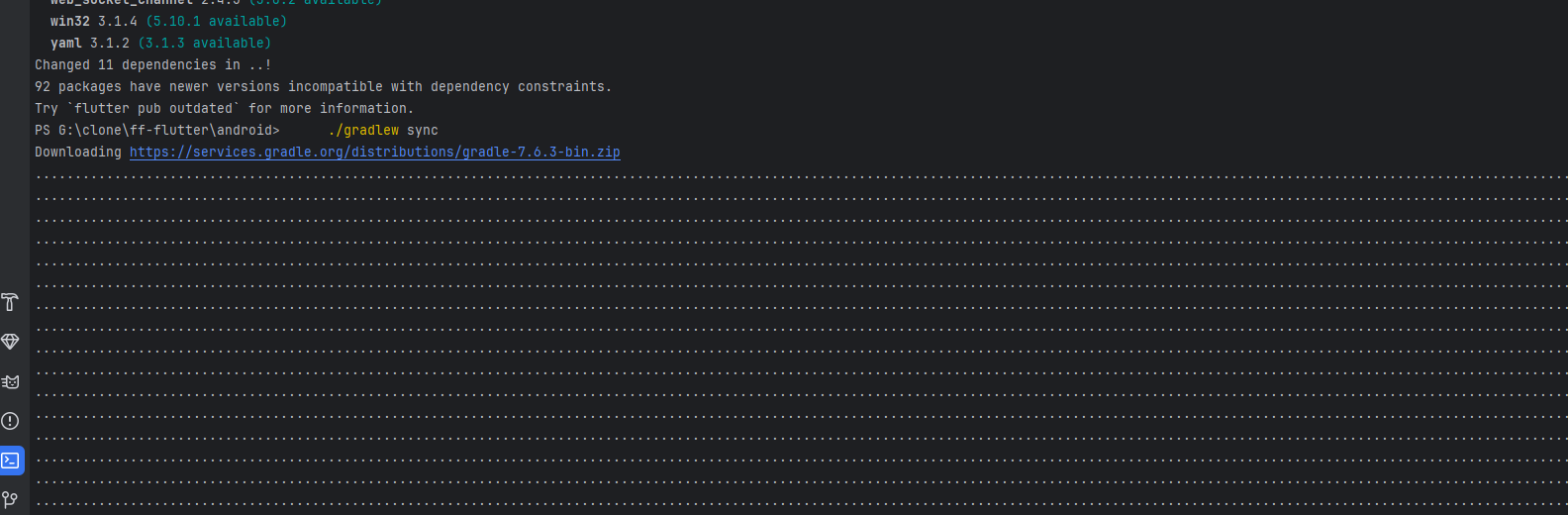Screen dimensions: 1568x515
Task: Click the 'Changed 11 dependencies in ..!' line
Action: coord(153,64)
